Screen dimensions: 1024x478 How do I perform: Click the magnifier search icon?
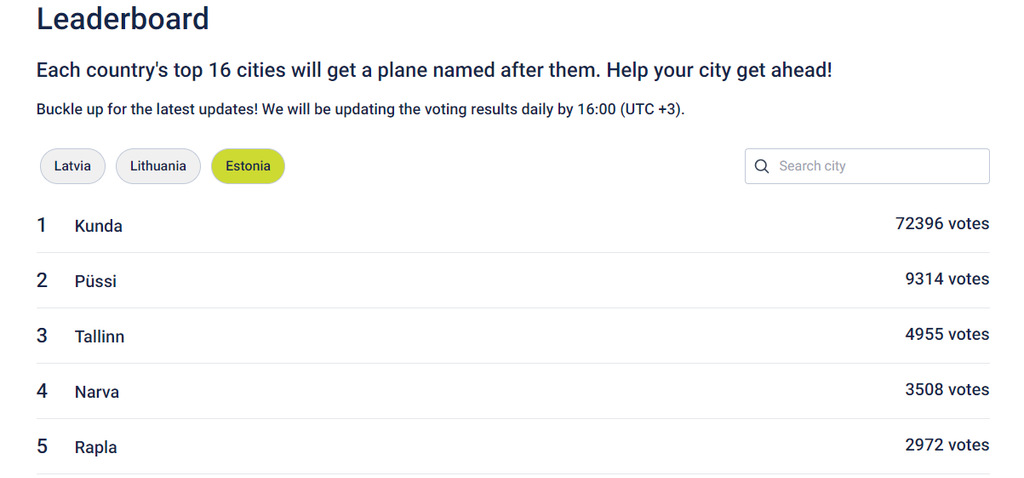tap(762, 167)
